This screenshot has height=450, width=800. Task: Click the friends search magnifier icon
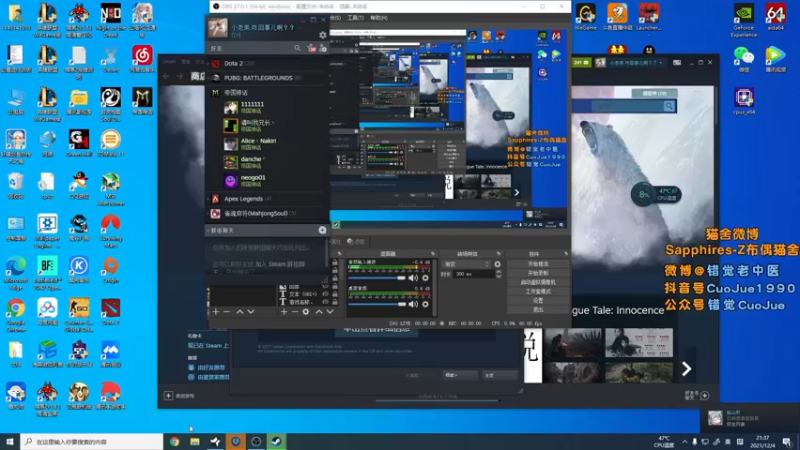point(297,48)
